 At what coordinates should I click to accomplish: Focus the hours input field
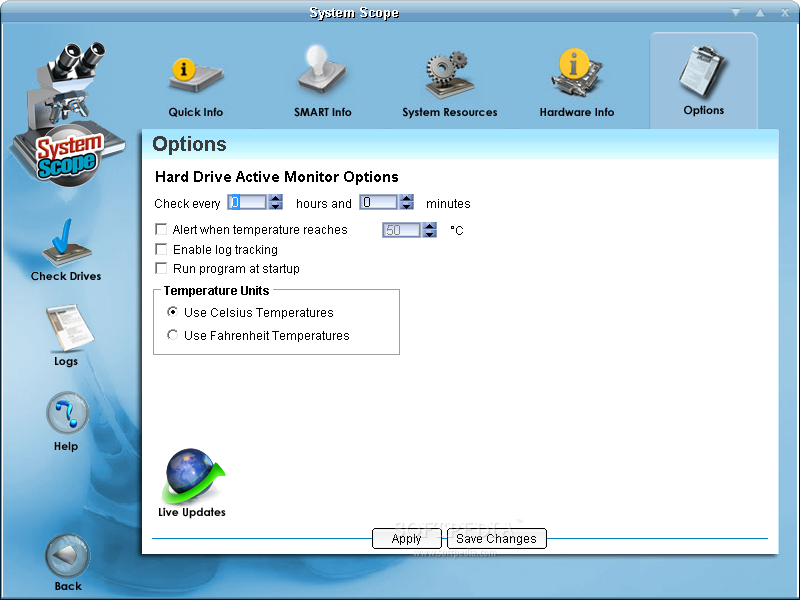pyautogui.click(x=247, y=203)
